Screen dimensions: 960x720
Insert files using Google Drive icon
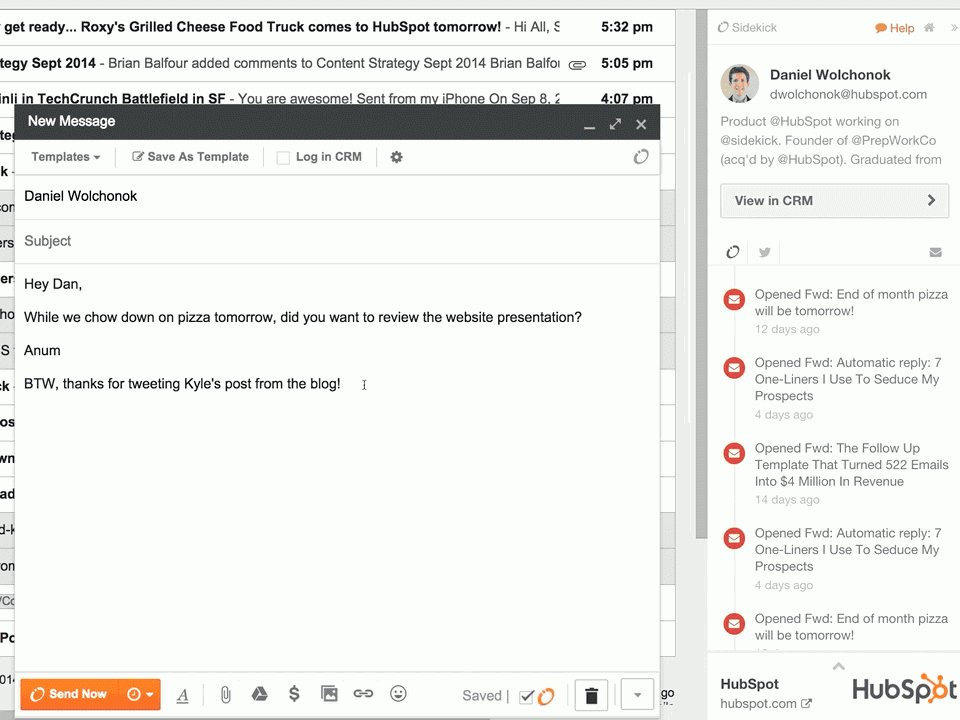260,694
